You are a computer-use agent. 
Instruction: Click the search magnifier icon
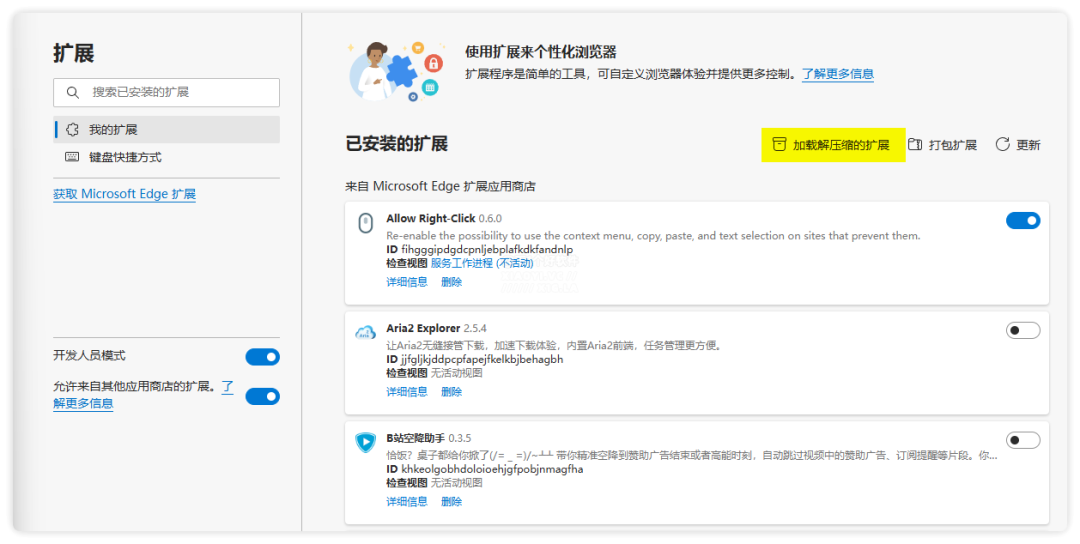pos(72,92)
